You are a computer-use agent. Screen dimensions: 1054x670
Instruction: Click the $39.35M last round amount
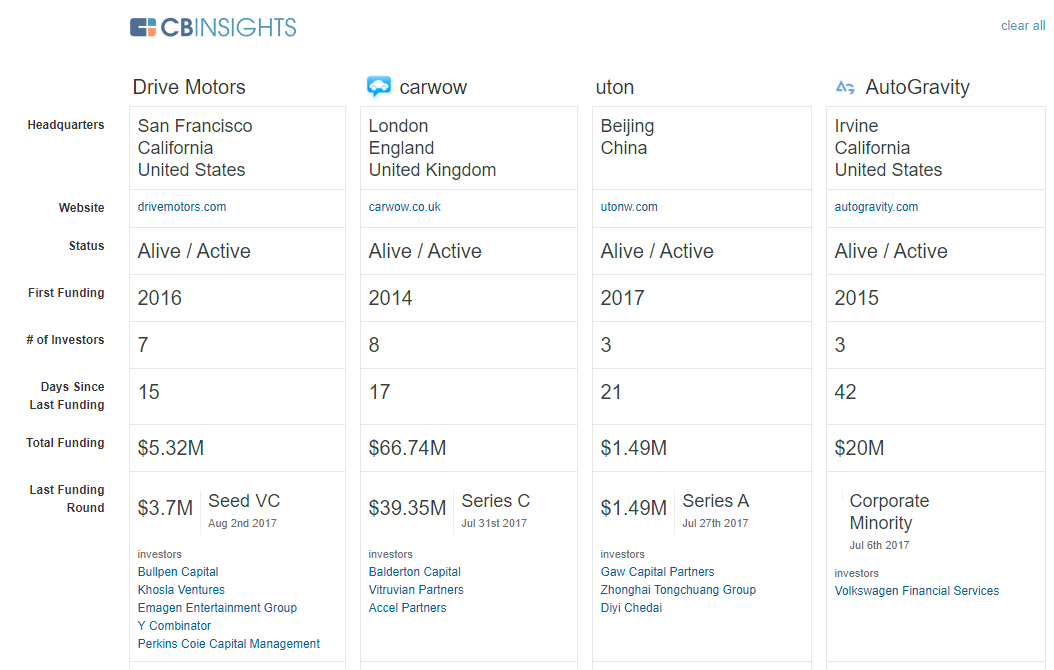[407, 508]
